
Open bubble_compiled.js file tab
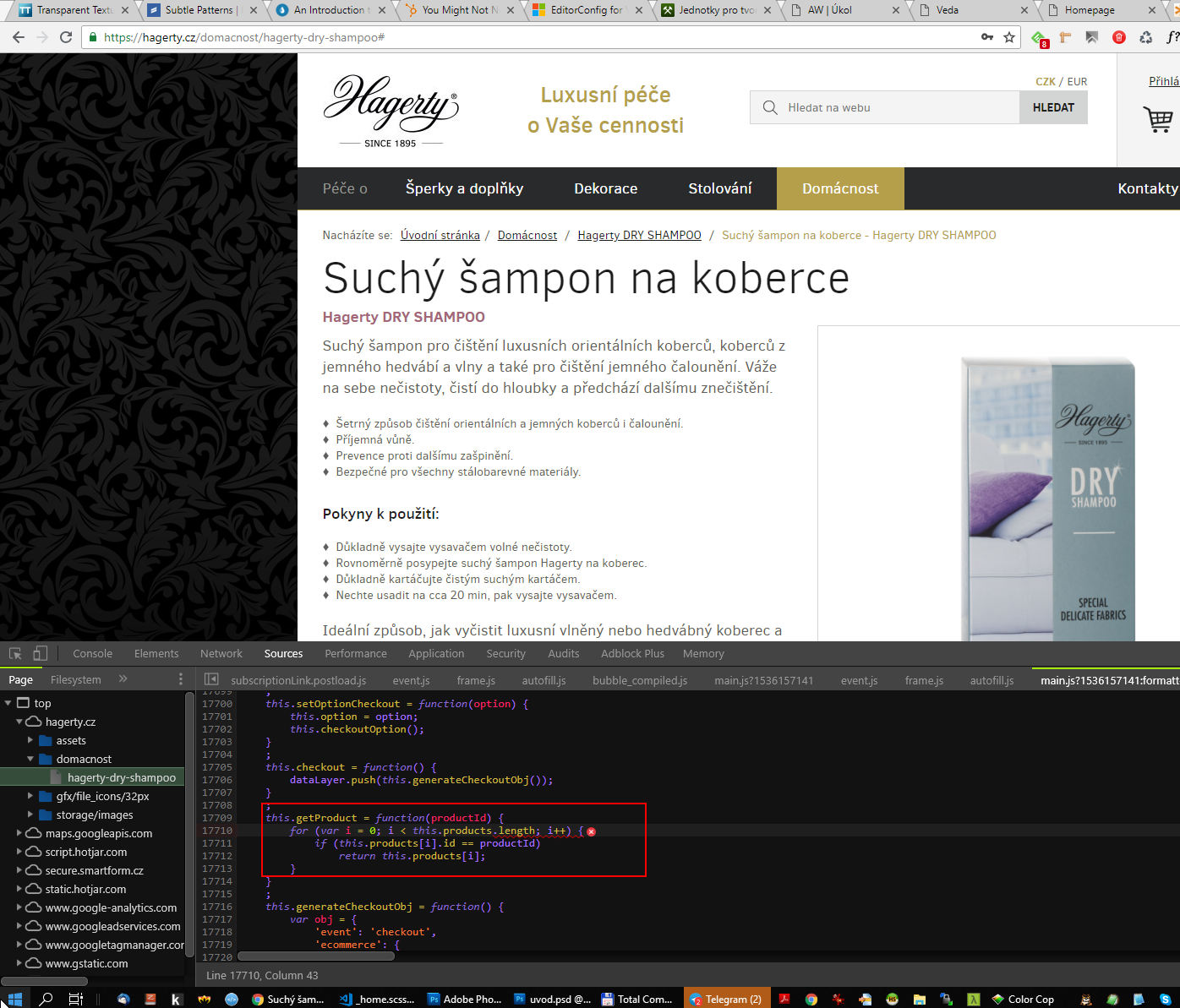click(x=640, y=680)
